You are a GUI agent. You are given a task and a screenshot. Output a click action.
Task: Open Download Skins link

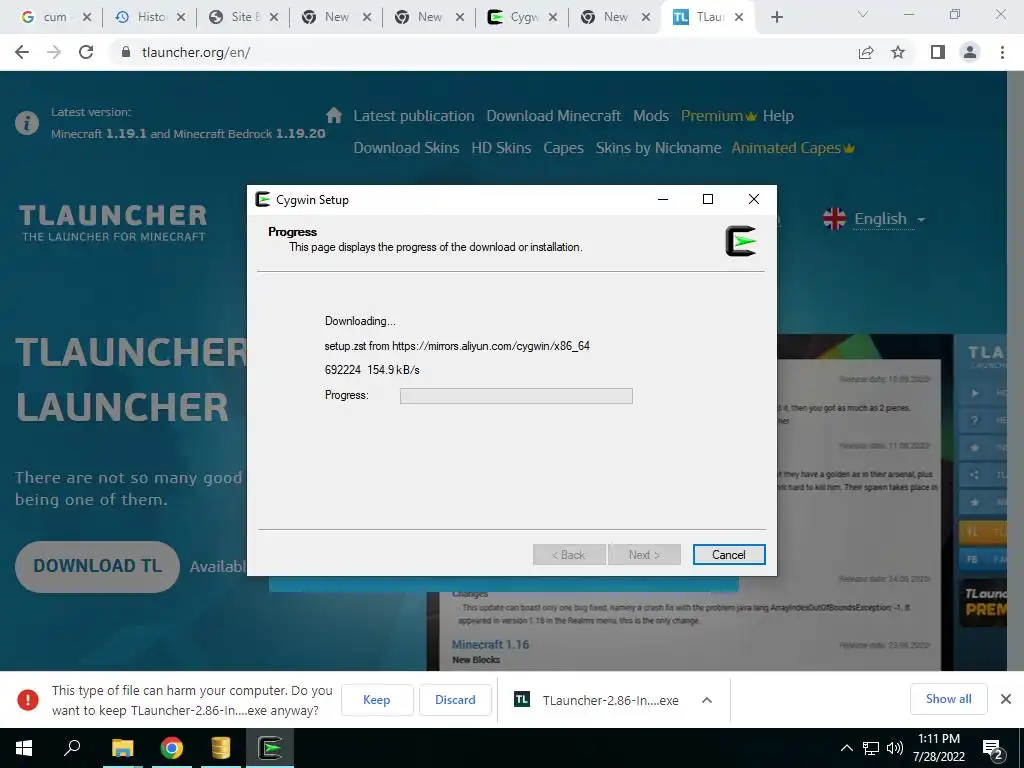pos(406,148)
